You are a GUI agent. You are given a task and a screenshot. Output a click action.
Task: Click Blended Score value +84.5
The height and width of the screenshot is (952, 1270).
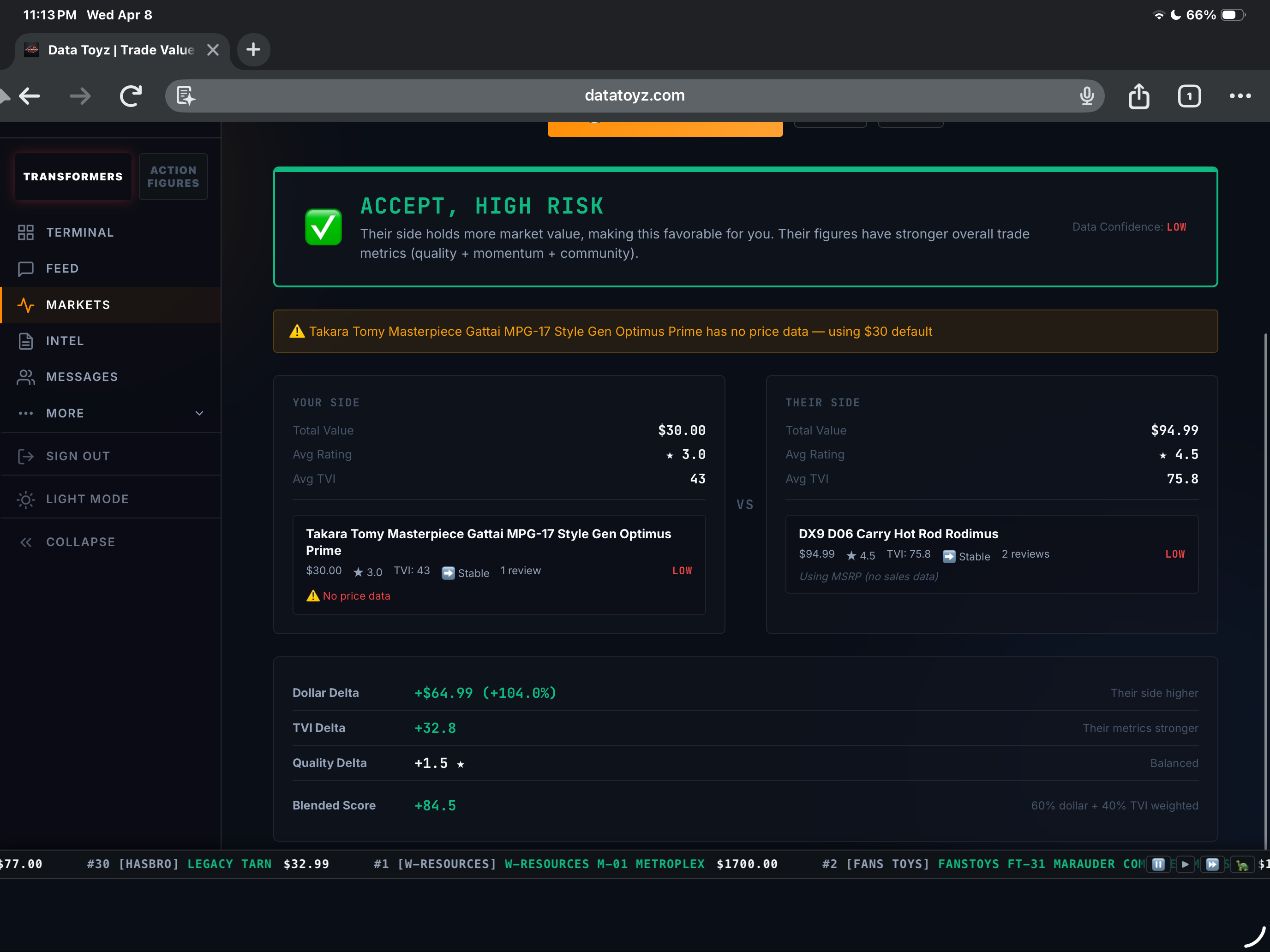coord(435,805)
